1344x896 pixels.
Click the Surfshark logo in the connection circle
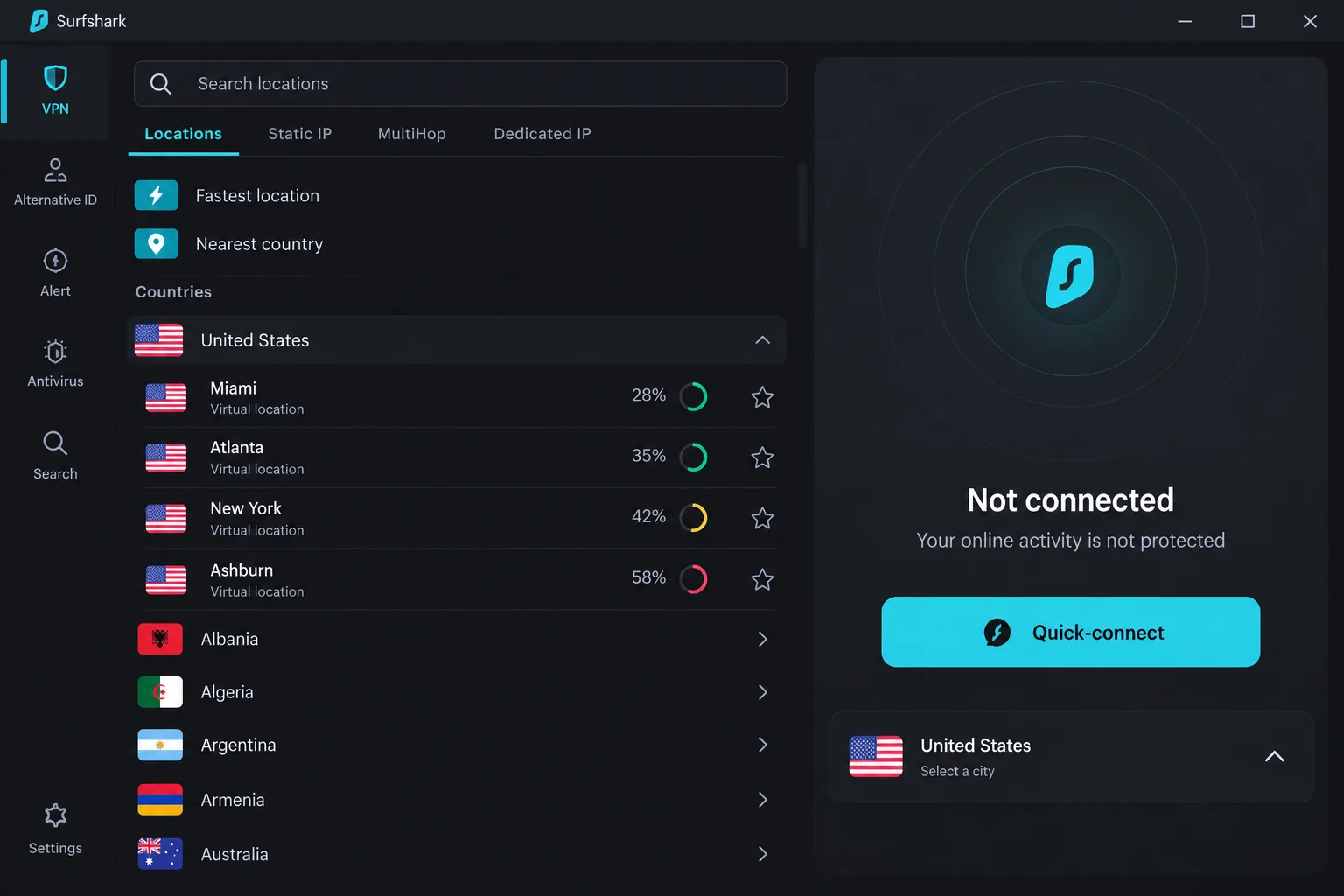pyautogui.click(x=1070, y=276)
